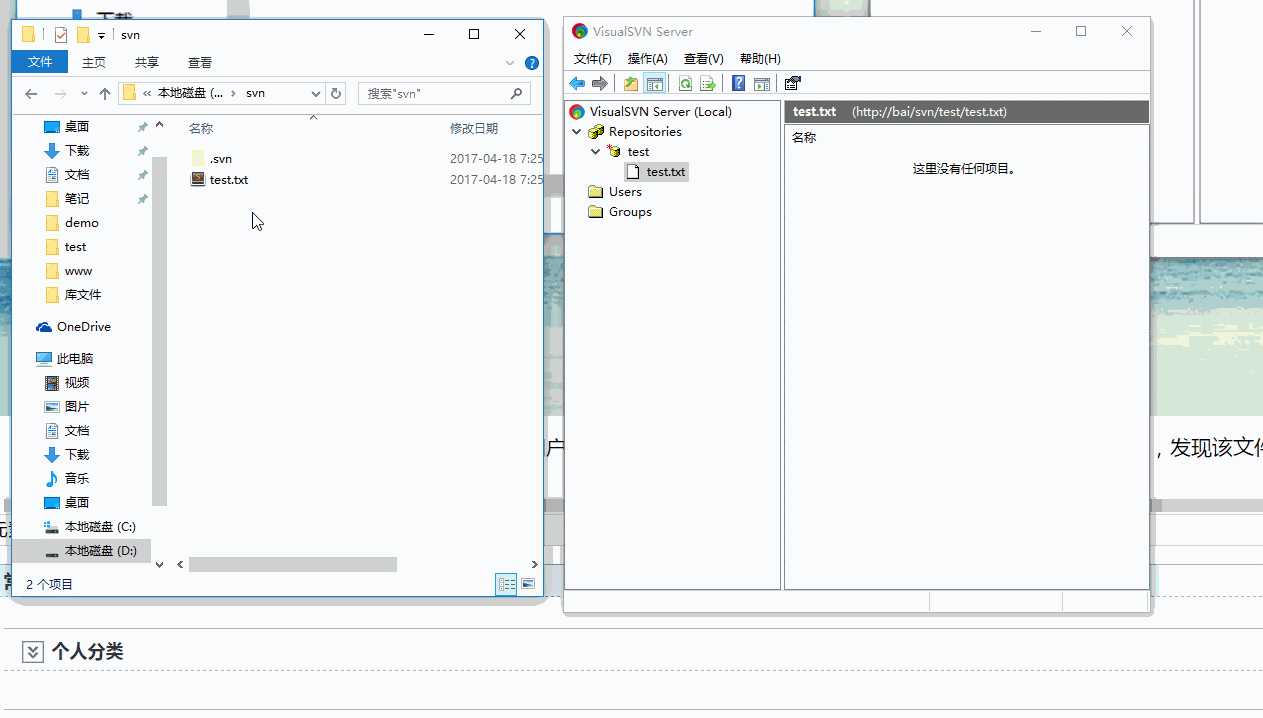The height and width of the screenshot is (718, 1263).
Task: Click Explorer horizontal scrollbar thumb
Action: (x=293, y=565)
